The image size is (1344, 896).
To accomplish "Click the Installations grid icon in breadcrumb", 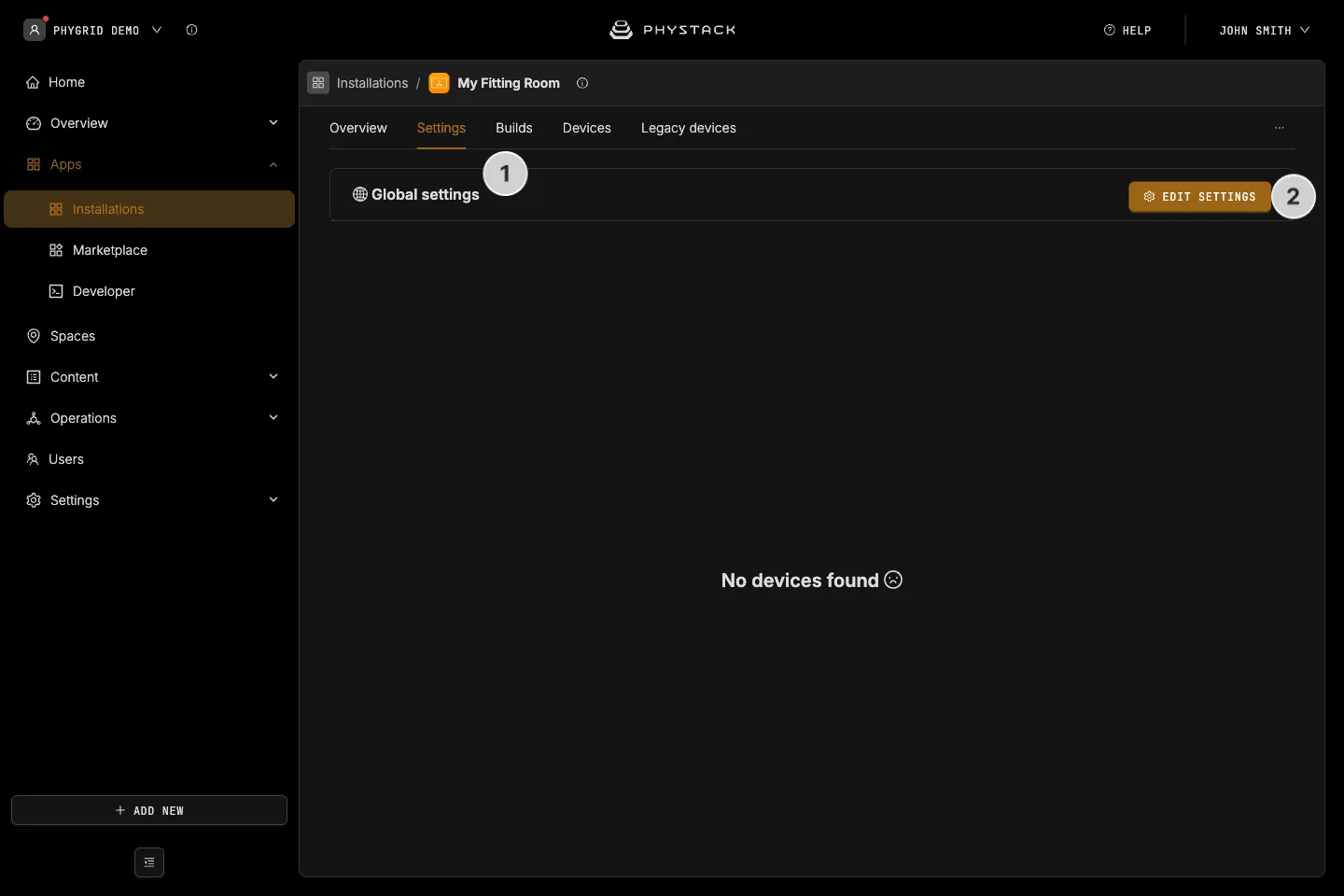I will pyautogui.click(x=318, y=83).
